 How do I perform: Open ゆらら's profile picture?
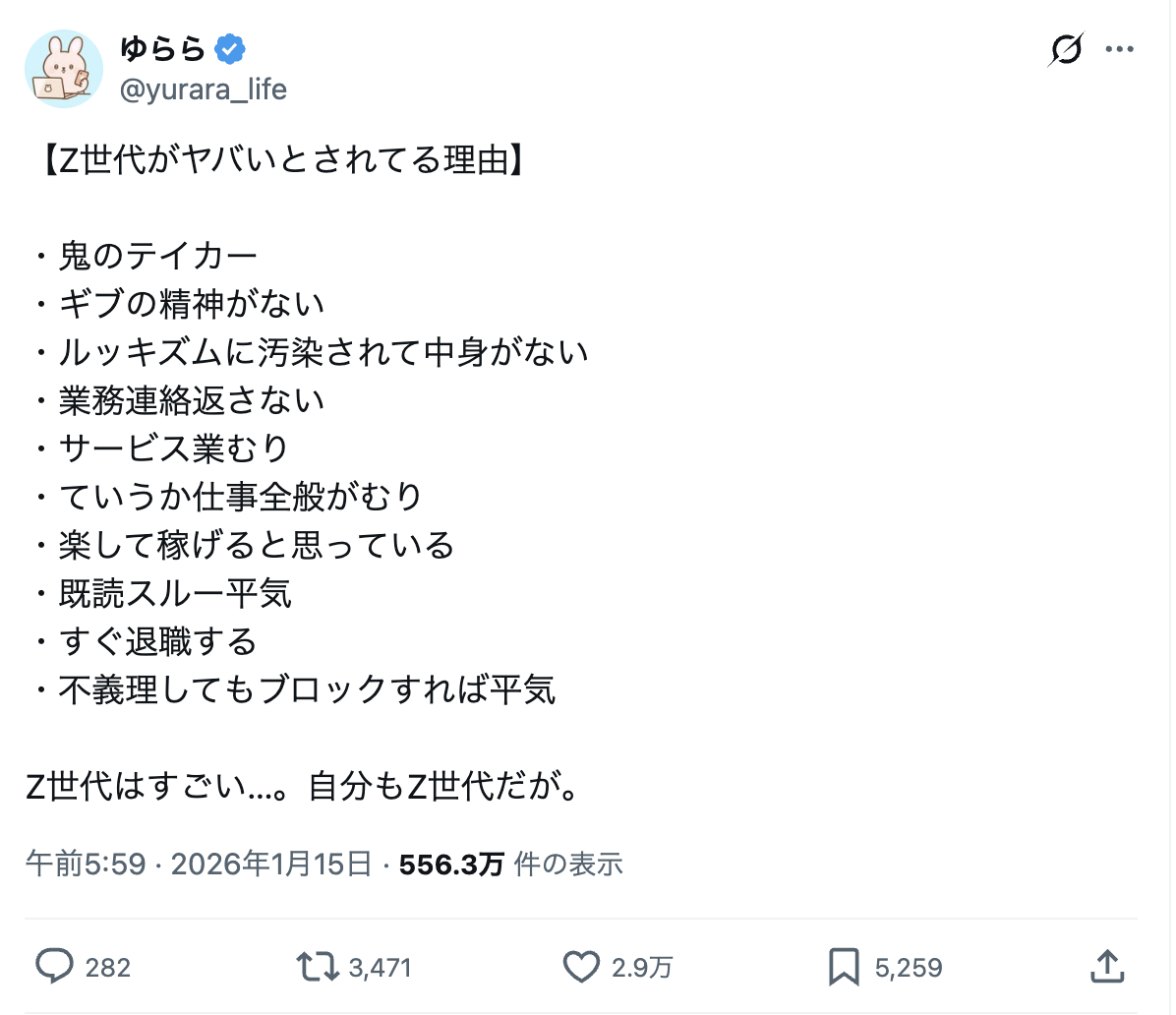click(64, 69)
